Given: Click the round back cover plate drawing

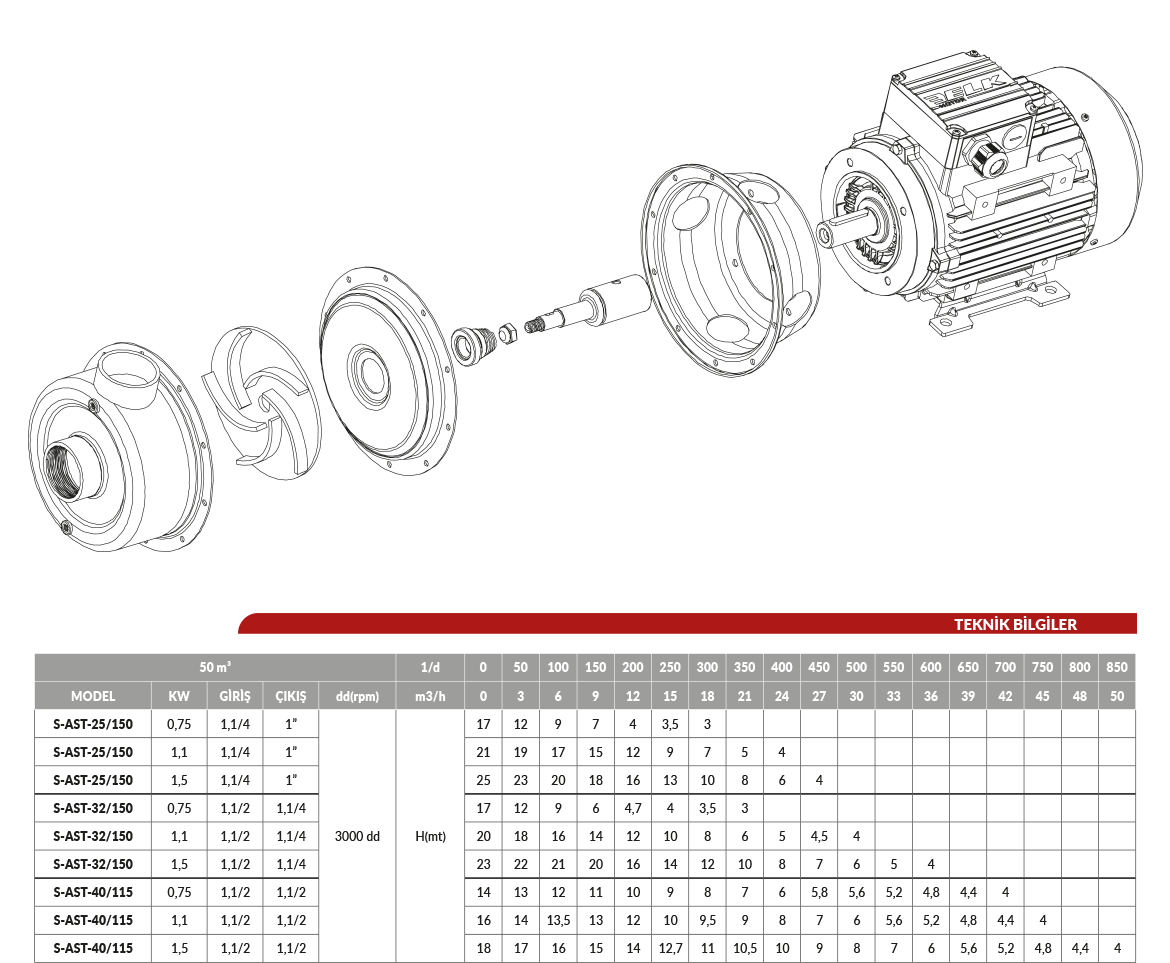Looking at the screenshot, I should click(386, 372).
